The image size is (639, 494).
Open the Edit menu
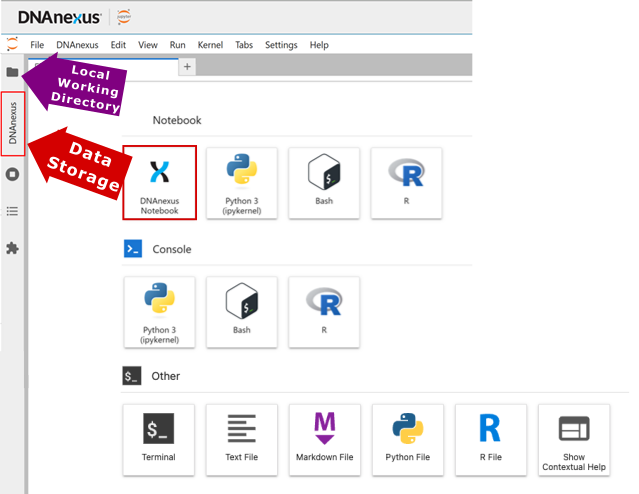118,45
